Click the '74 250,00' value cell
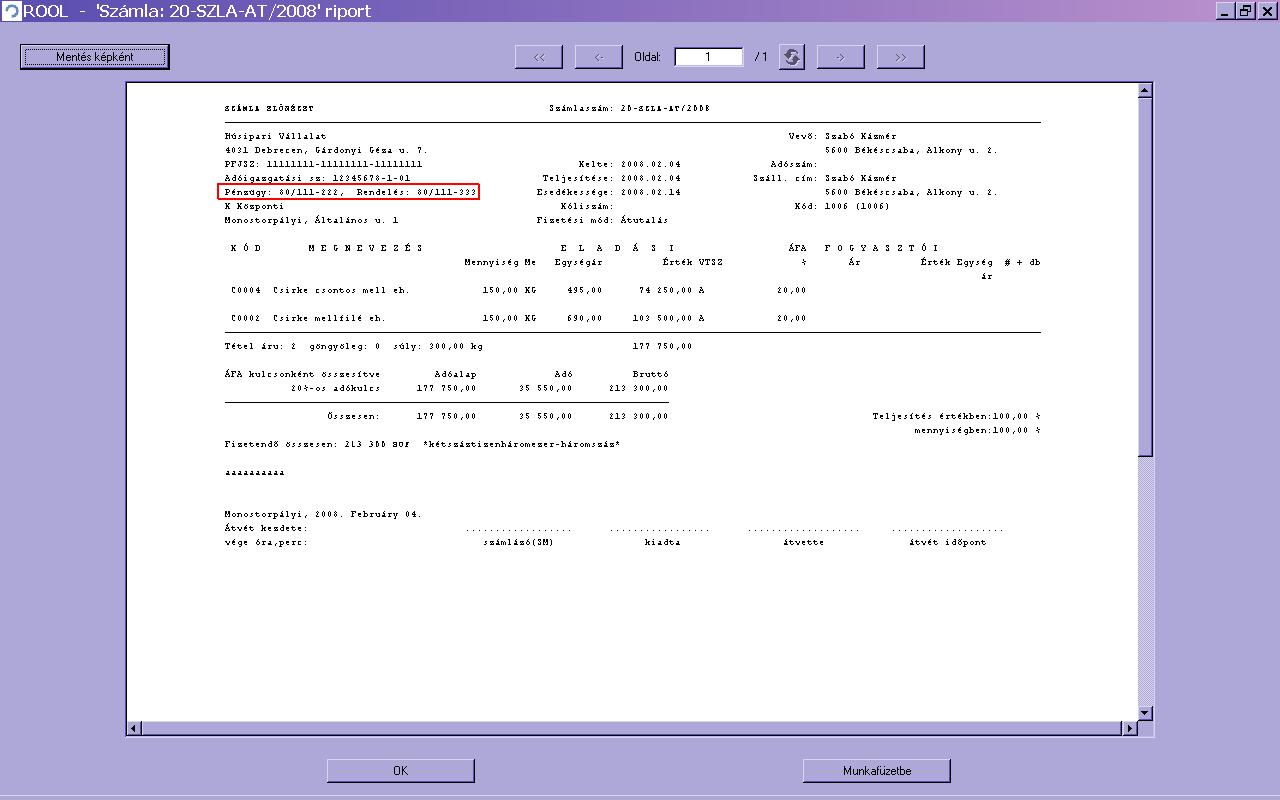Viewport: 1280px width, 800px height. 665,290
